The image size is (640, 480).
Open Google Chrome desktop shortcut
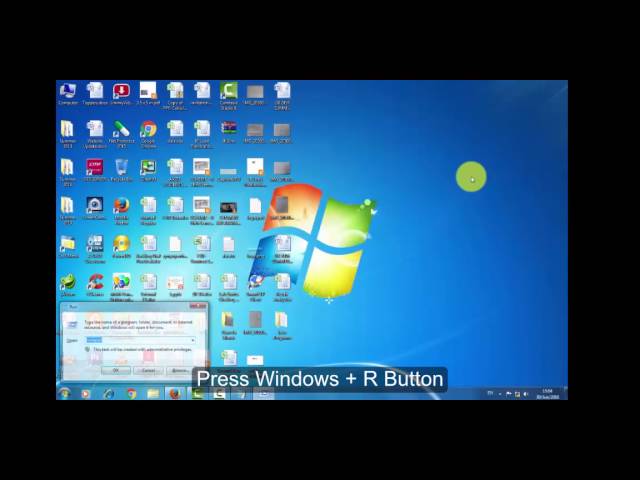[148, 134]
